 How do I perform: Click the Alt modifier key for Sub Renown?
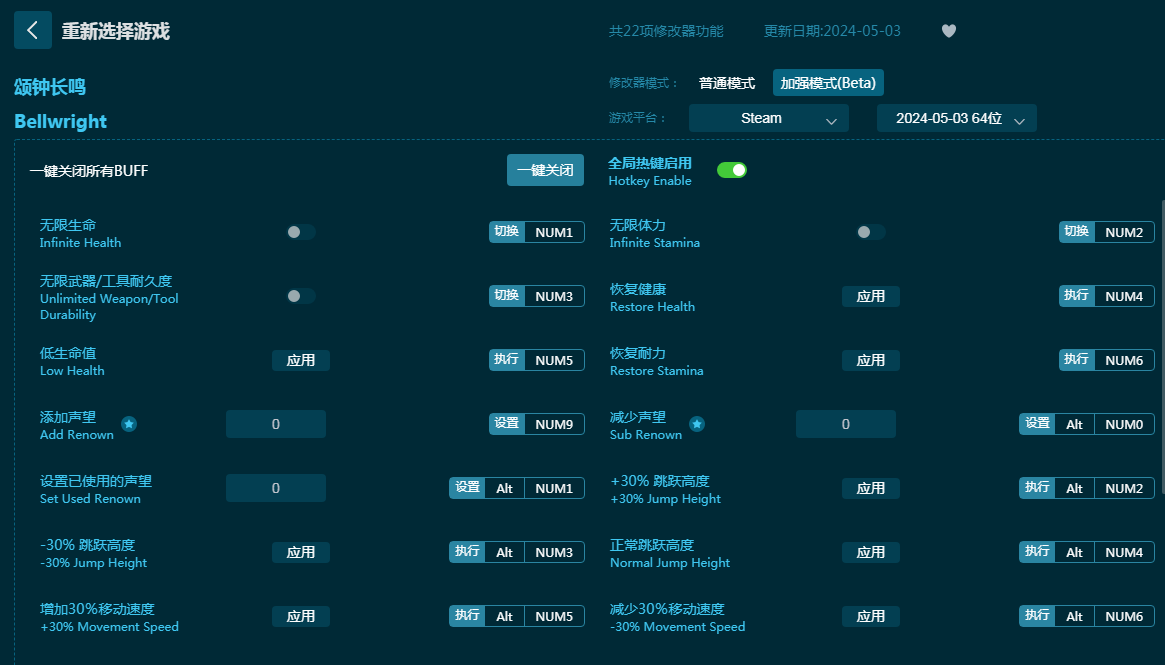1074,424
